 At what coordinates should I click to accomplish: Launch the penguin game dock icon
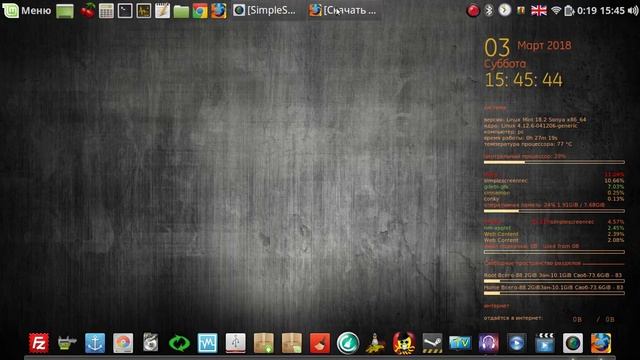376,344
